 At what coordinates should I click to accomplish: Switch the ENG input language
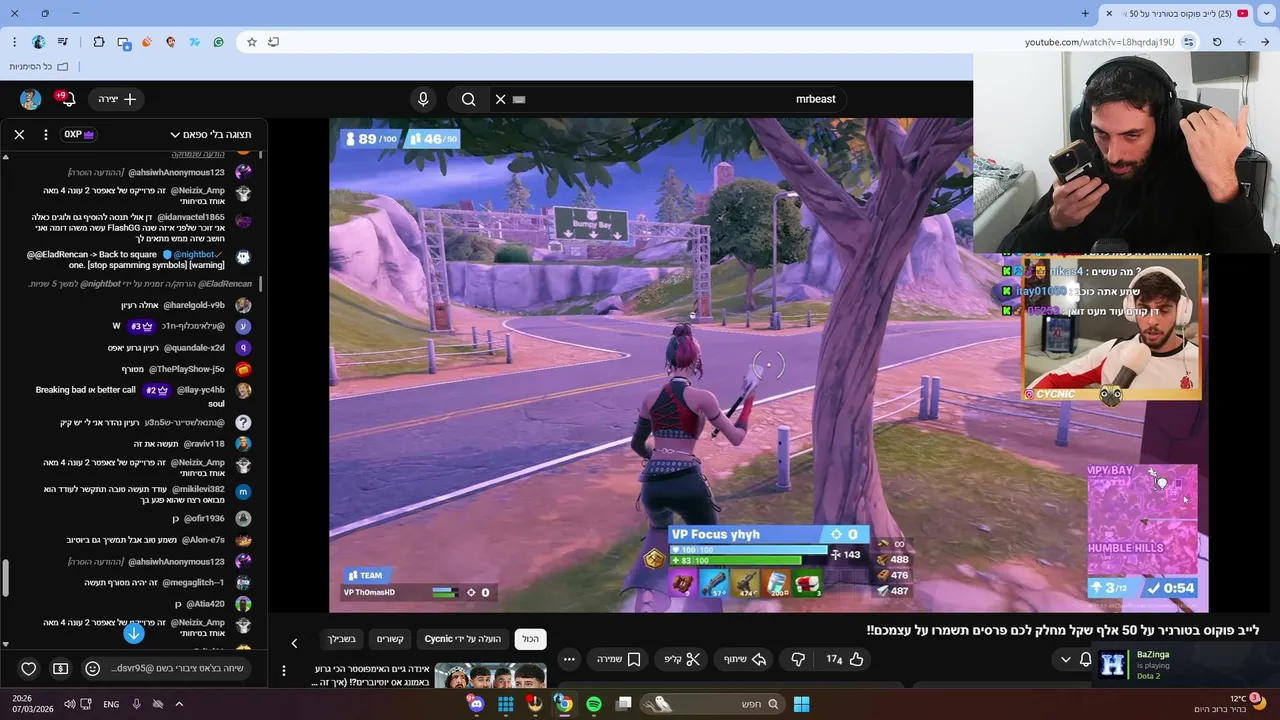point(111,704)
